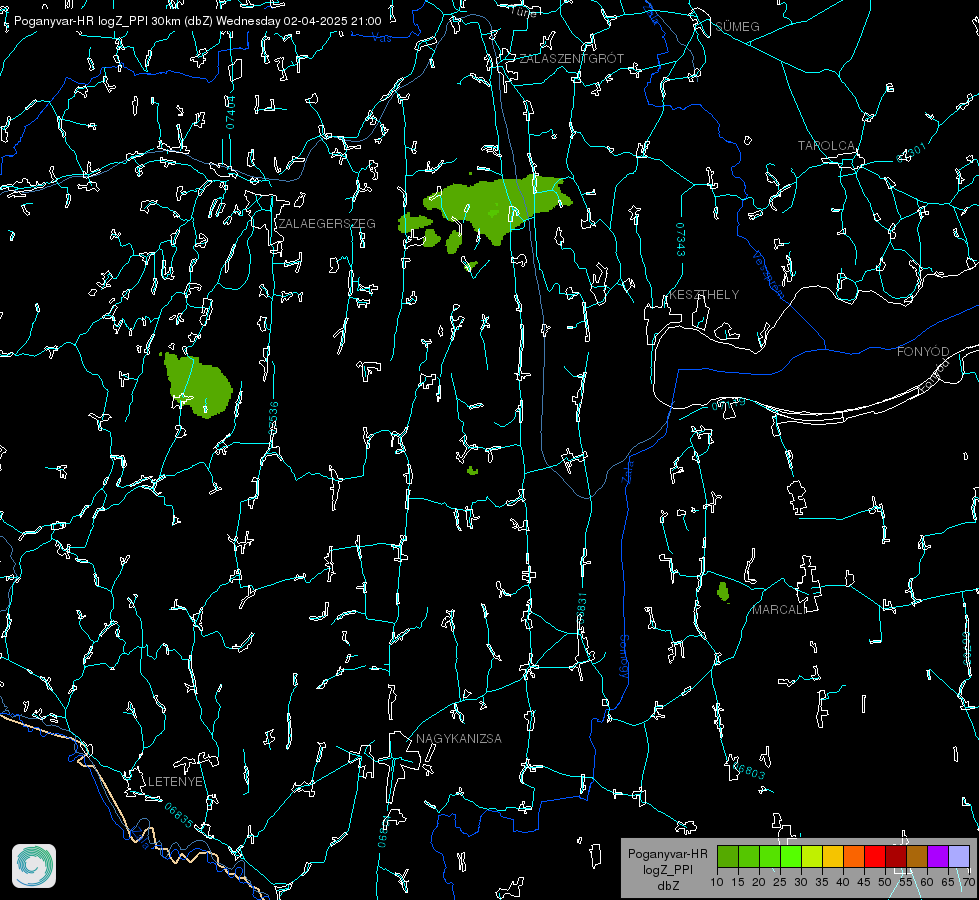Click the ZALAEGERSZEG city label
The width and height of the screenshot is (979, 900).
(327, 224)
